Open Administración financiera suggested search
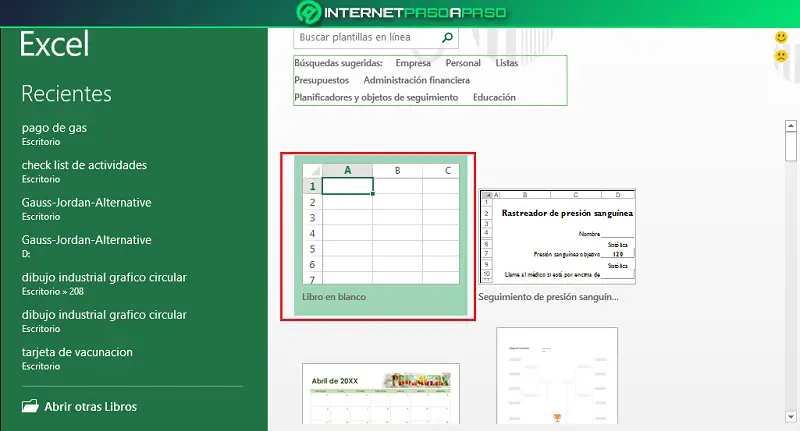Image resolution: width=800 pixels, height=431 pixels. [x=416, y=80]
